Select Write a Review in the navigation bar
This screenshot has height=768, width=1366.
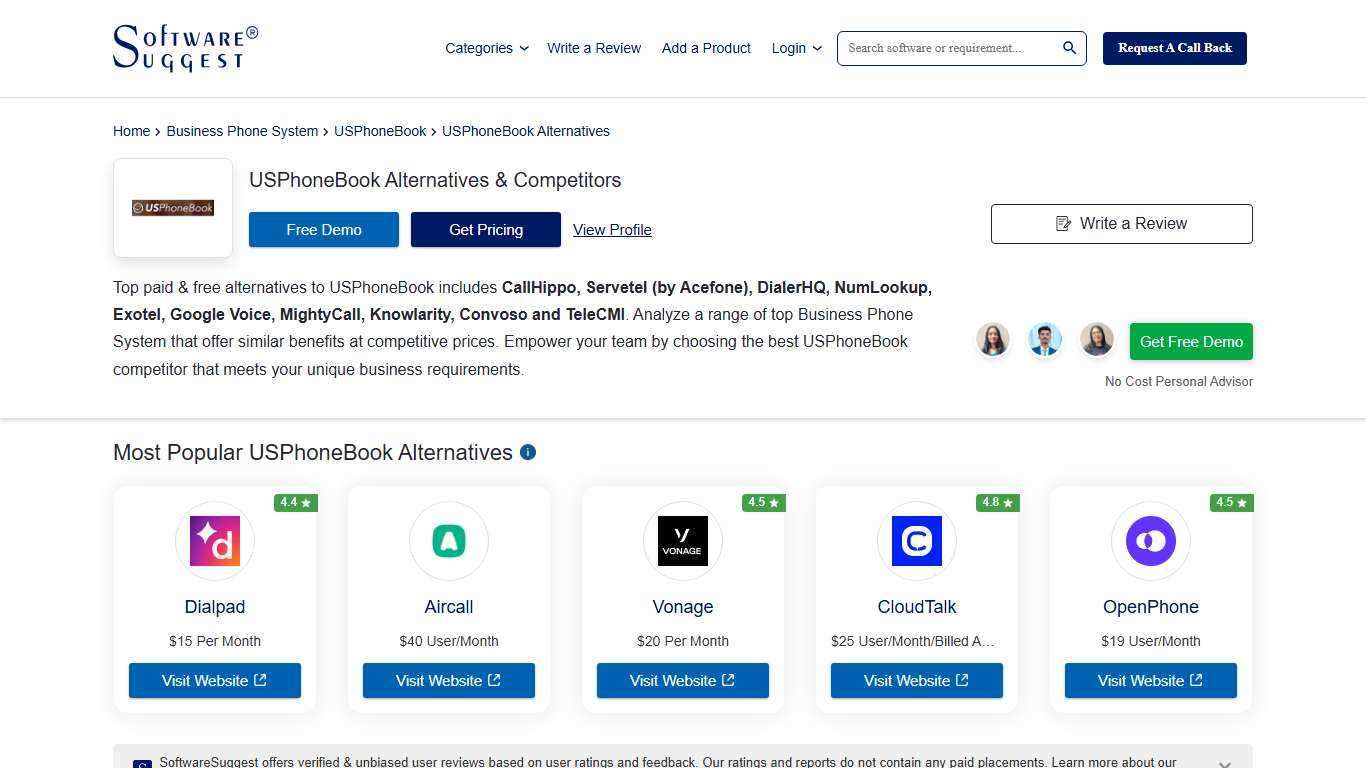point(594,48)
